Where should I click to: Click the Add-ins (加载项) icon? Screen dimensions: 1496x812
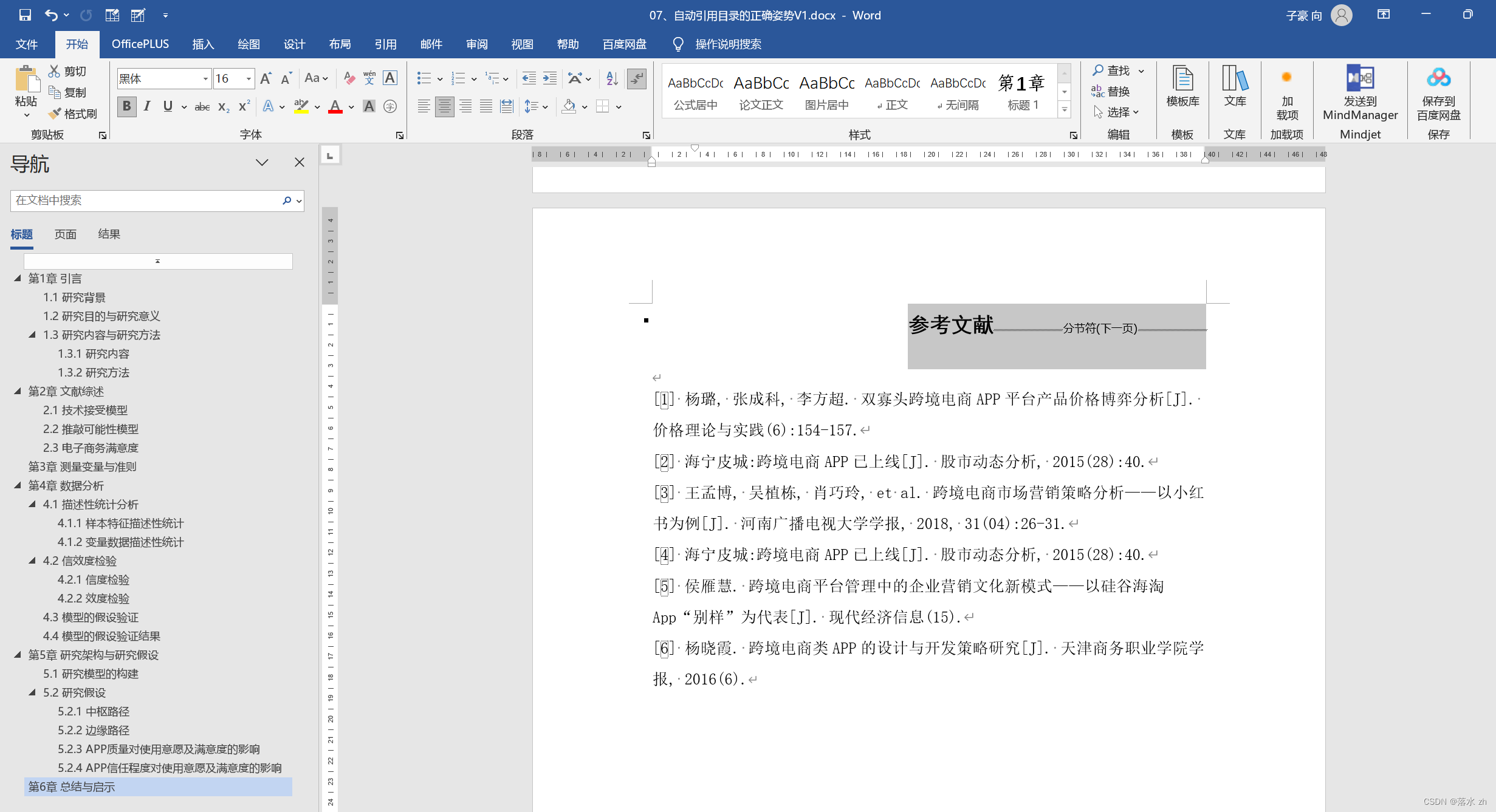1287,93
